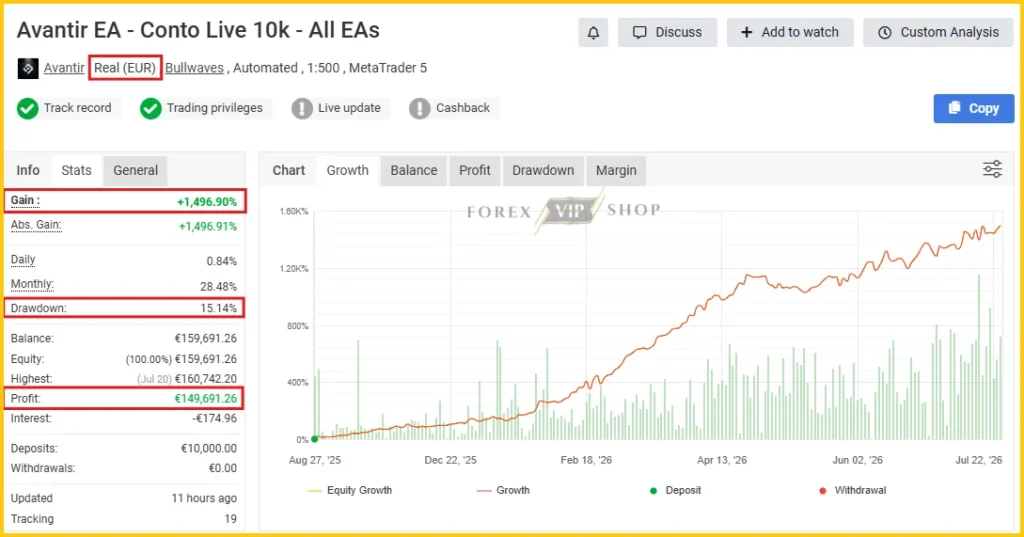Click the Abs. Gain label
This screenshot has height=537, width=1024.
pos(36,225)
